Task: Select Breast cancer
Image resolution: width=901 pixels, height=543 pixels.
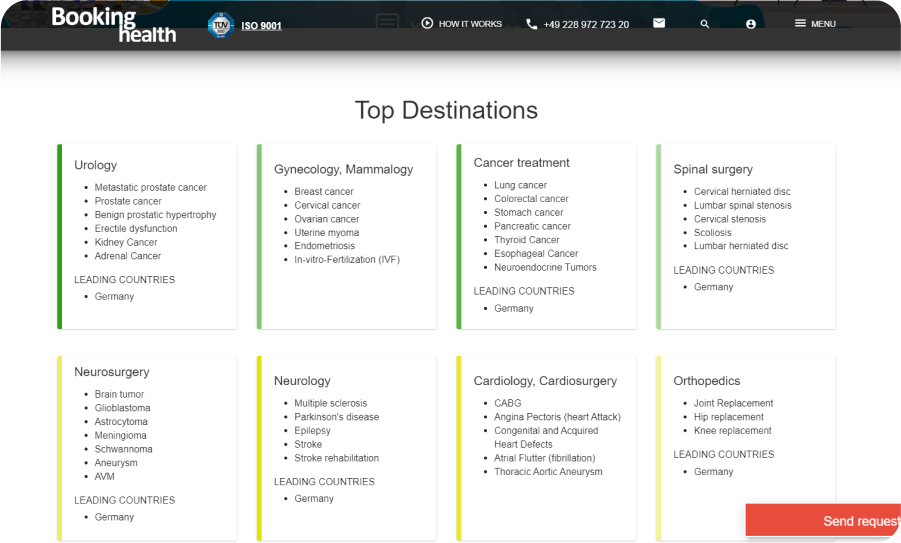Action: [x=324, y=191]
